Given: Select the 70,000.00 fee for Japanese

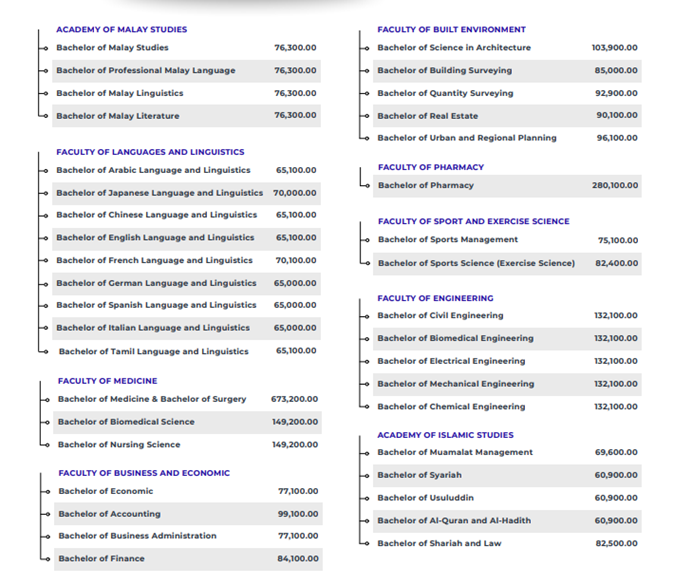Looking at the screenshot, I should click(294, 193).
